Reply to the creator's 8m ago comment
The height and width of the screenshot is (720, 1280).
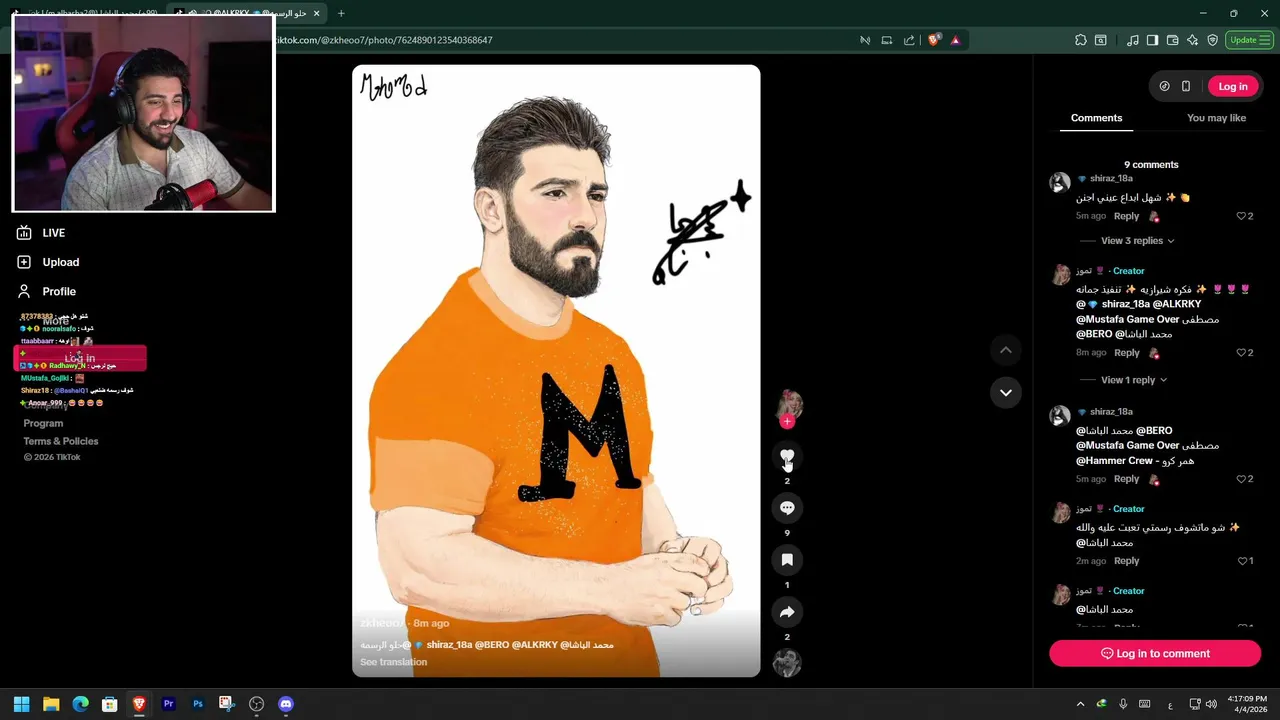(1126, 353)
